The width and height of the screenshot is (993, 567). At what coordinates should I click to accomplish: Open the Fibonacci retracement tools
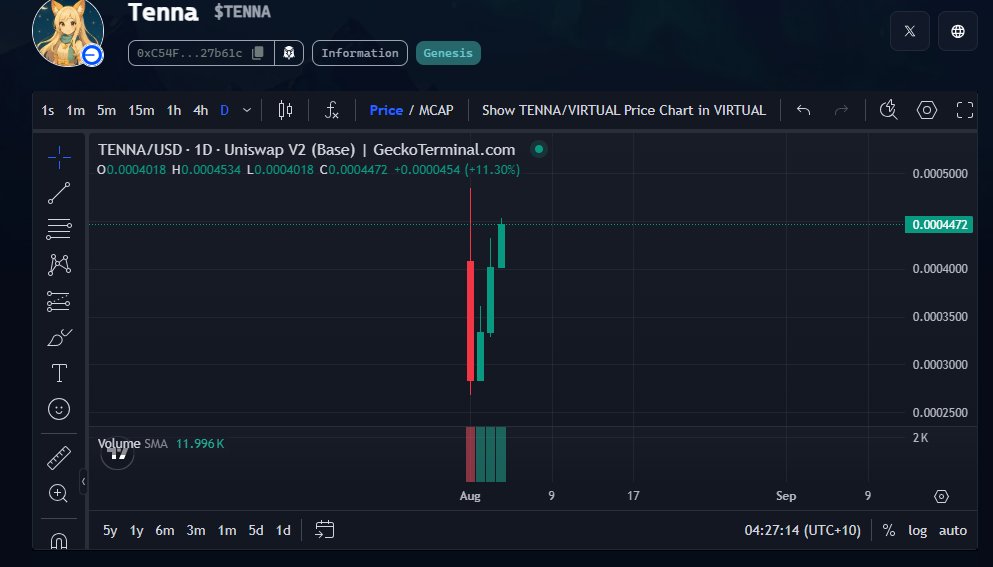59,229
